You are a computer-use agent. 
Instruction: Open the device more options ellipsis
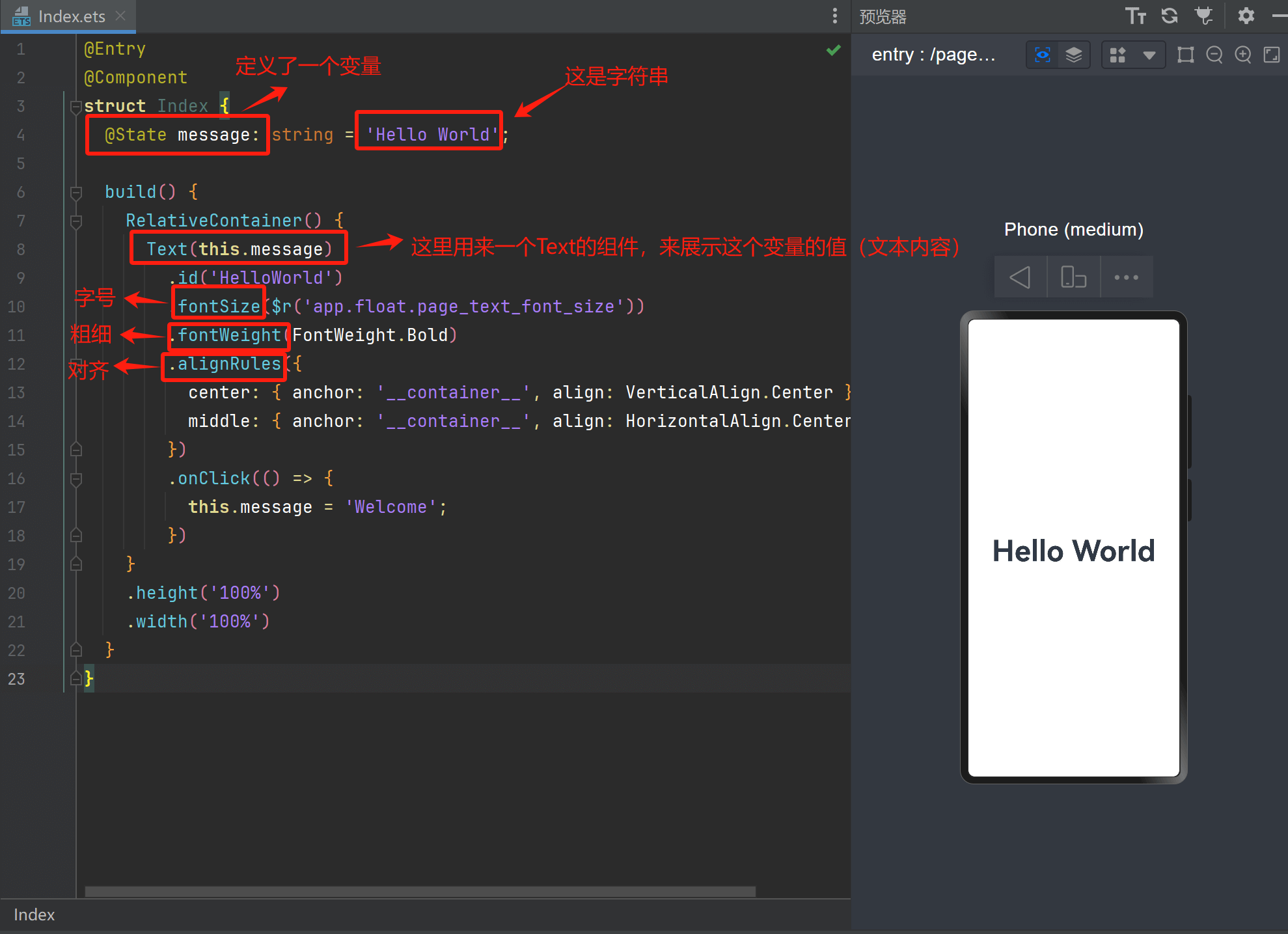1126,277
